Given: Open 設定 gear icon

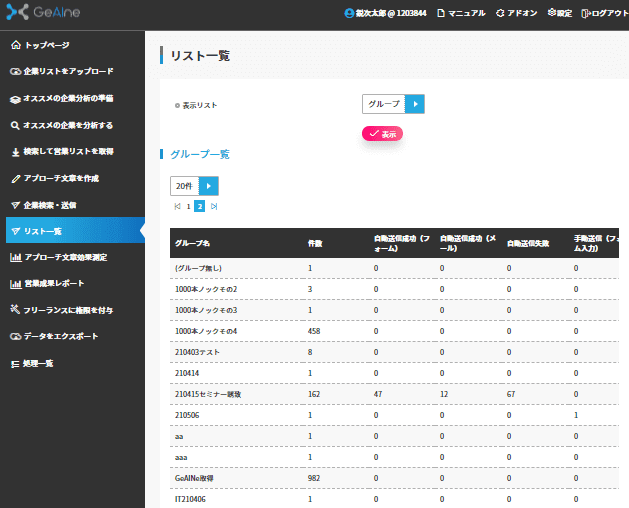Looking at the screenshot, I should pyautogui.click(x=552, y=13).
